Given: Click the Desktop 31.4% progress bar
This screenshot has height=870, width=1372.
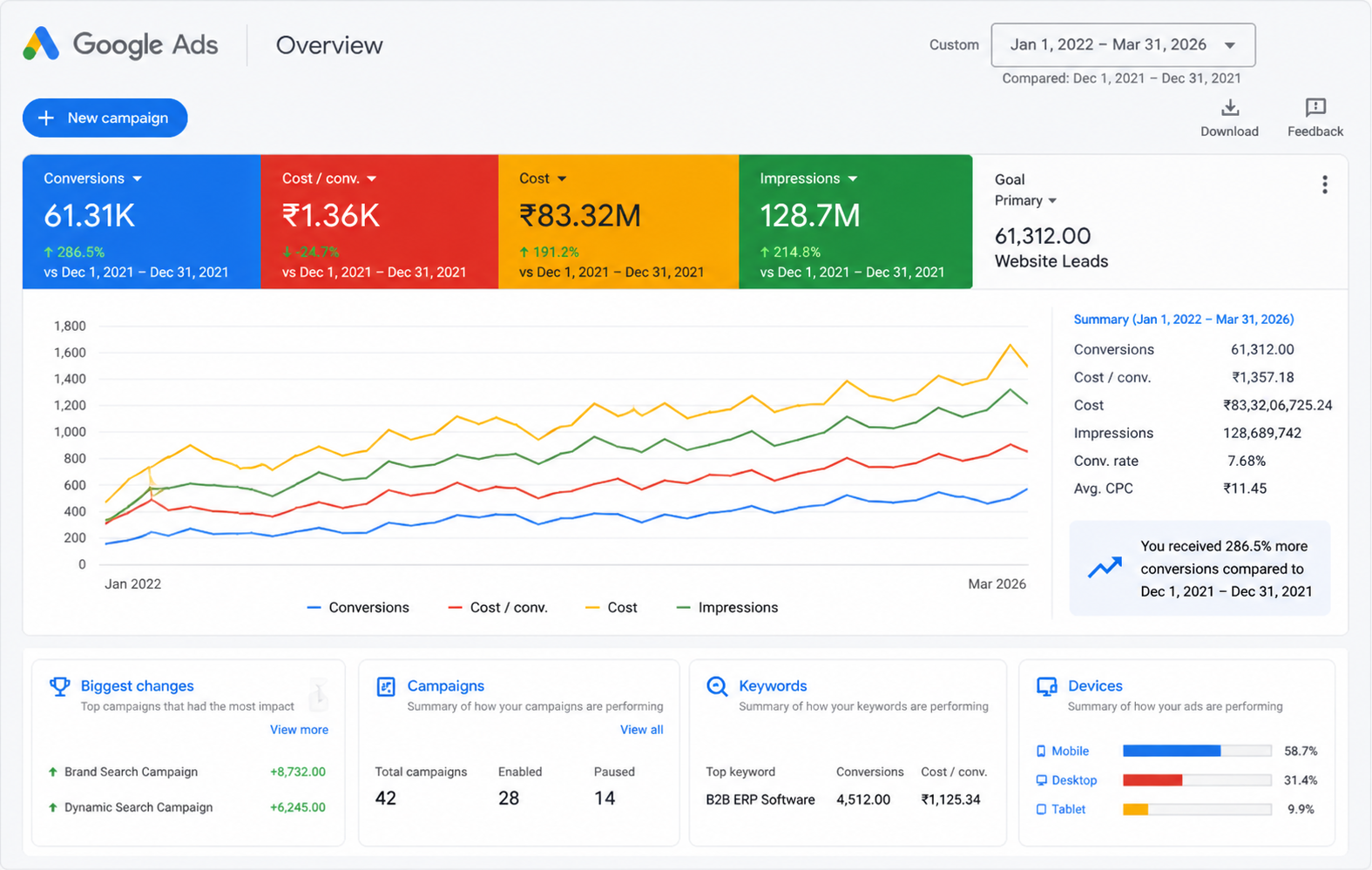Looking at the screenshot, I should click(1197, 780).
